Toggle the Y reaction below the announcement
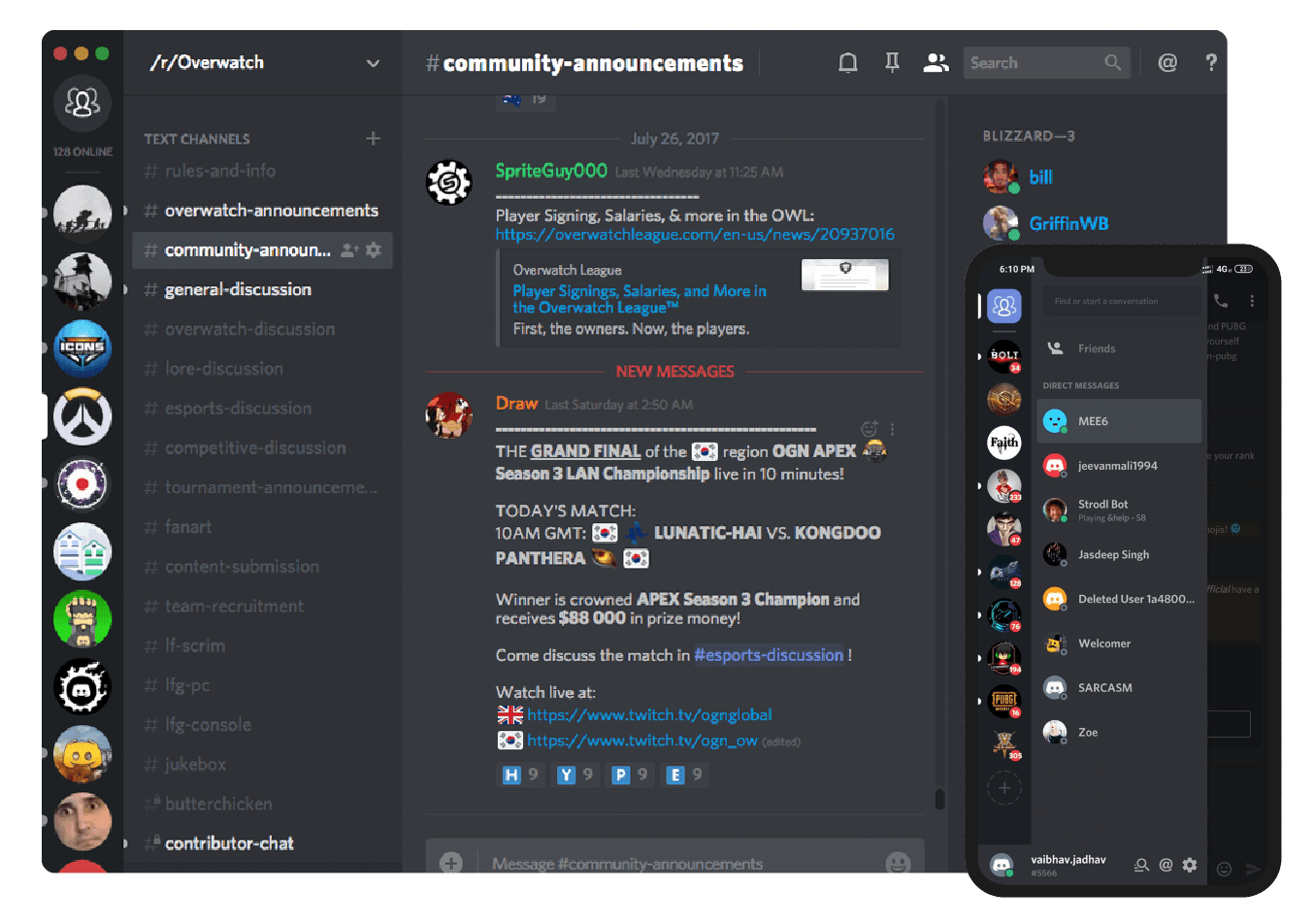Screen dimensions: 1315x924 coord(576,775)
